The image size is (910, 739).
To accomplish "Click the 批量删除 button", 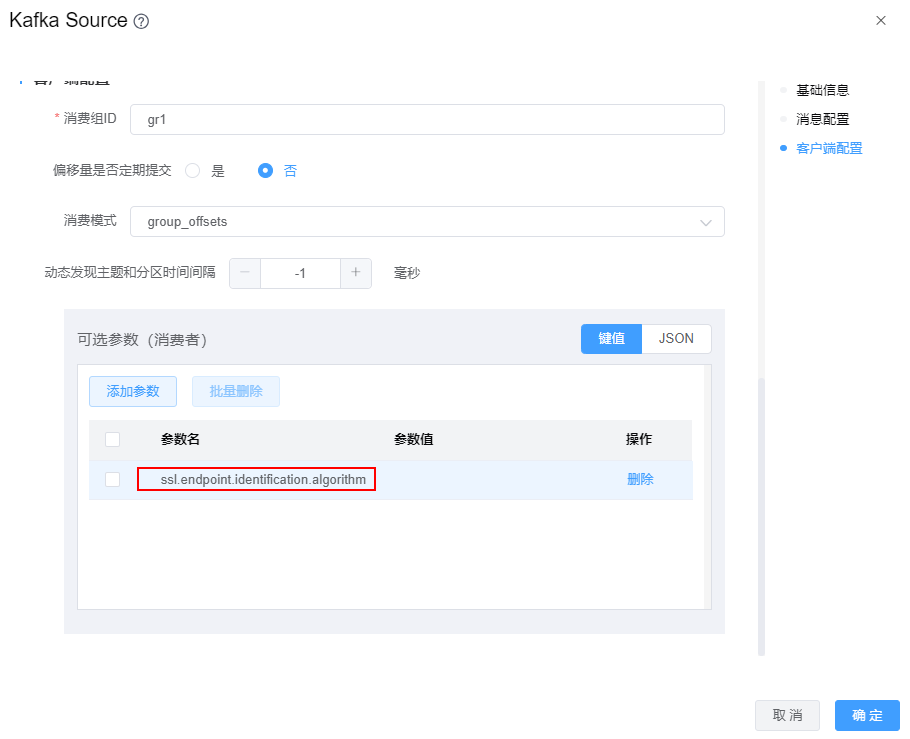I will pyautogui.click(x=236, y=392).
